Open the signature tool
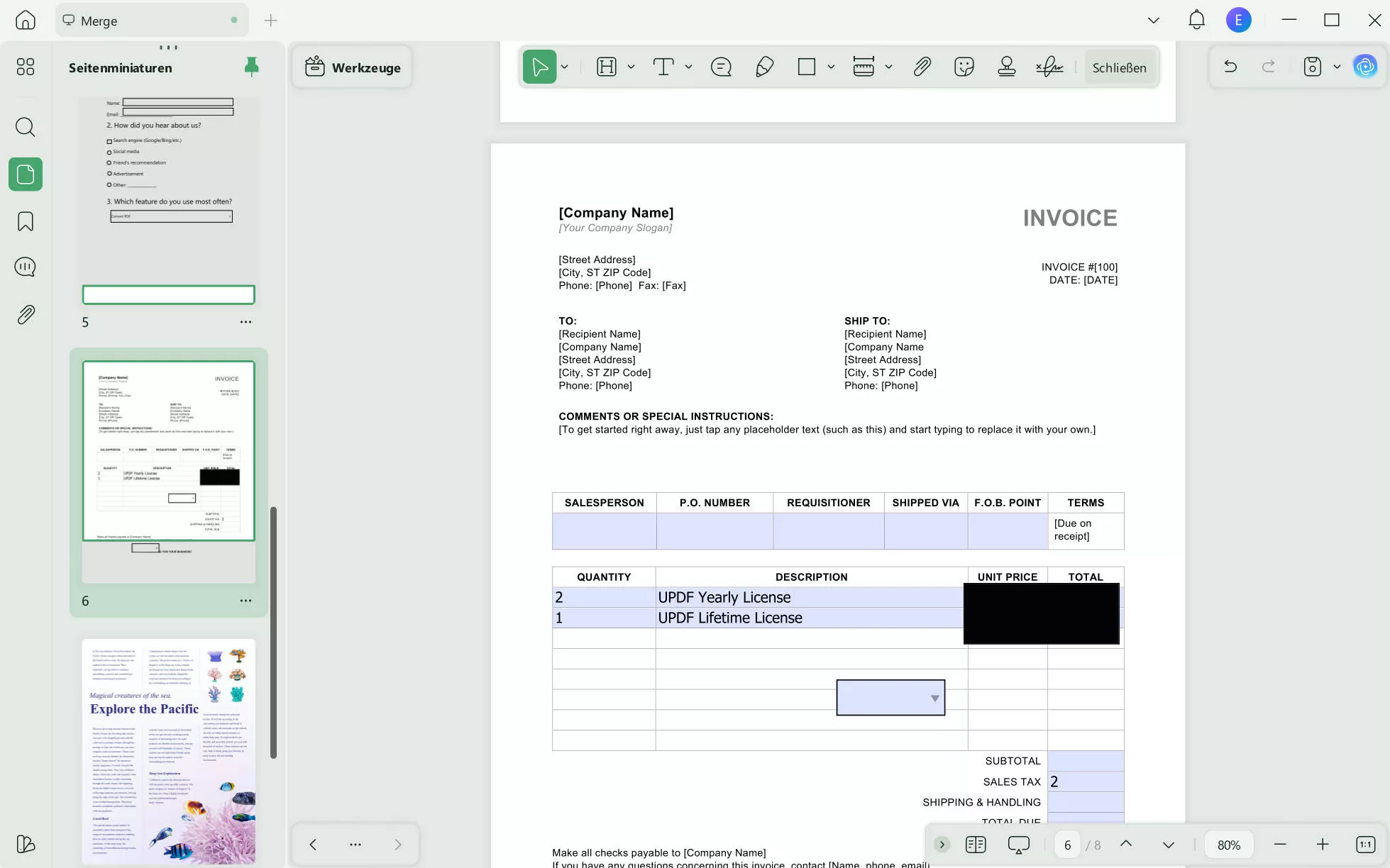The width and height of the screenshot is (1390, 868). click(x=1049, y=67)
